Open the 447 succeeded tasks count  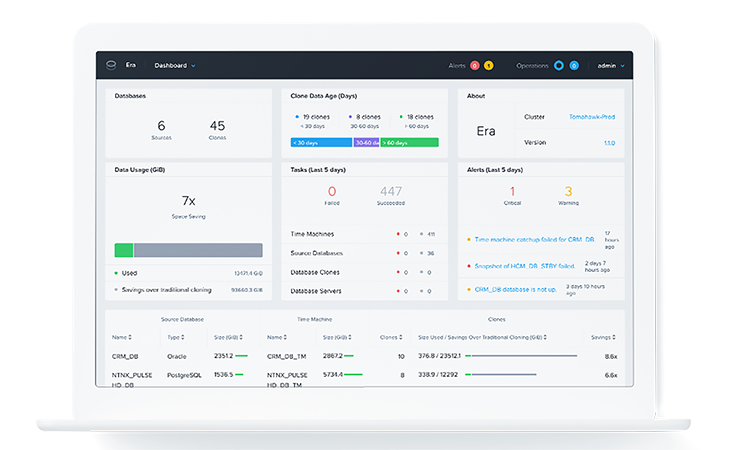391,191
